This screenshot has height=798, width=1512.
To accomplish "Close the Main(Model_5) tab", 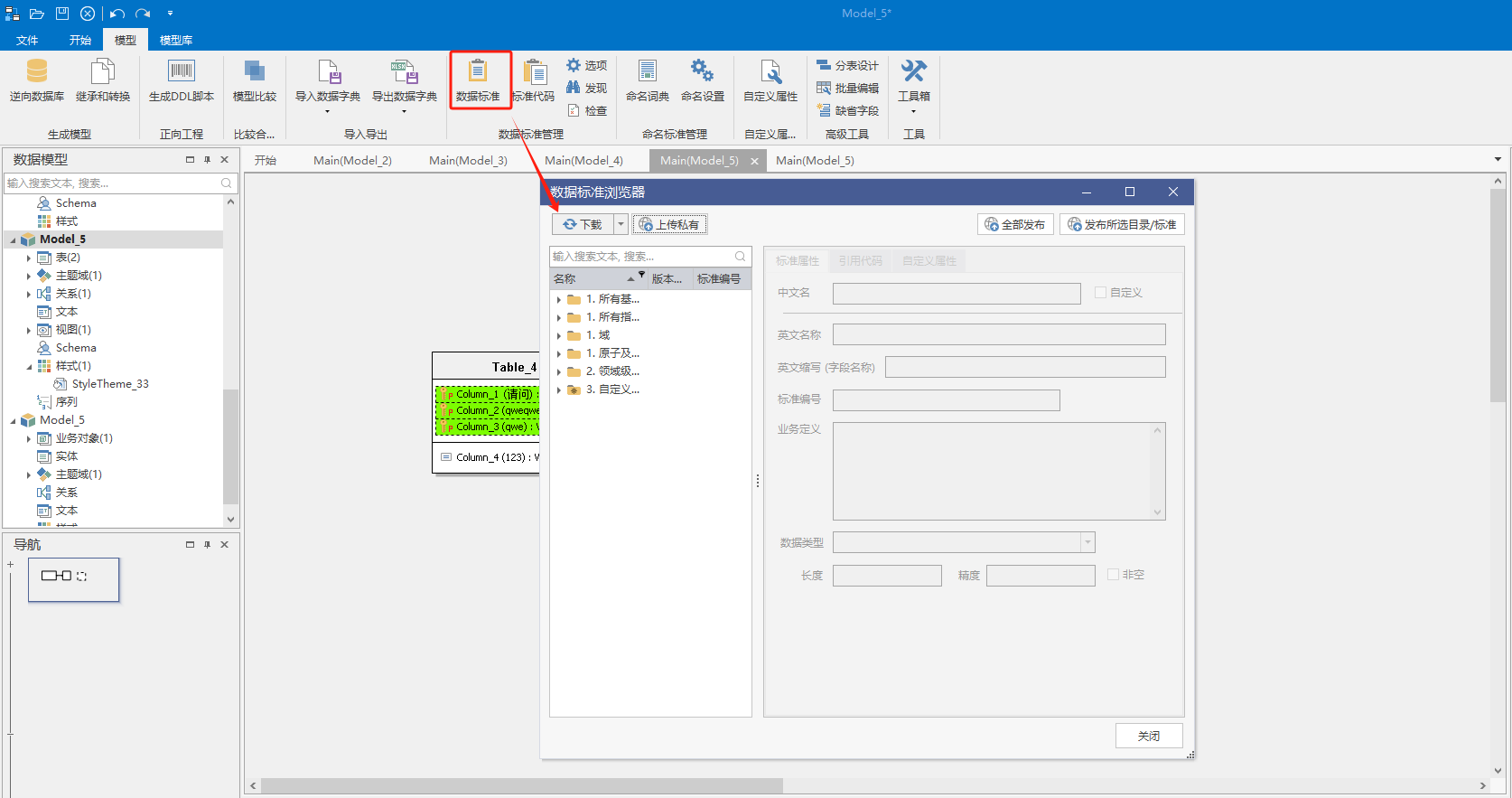I will point(754,161).
